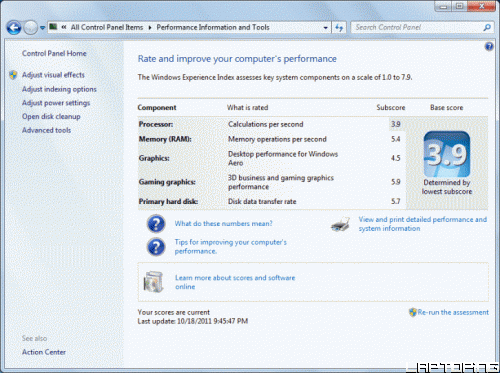
Task: Minimize the window
Action: (443, 6)
